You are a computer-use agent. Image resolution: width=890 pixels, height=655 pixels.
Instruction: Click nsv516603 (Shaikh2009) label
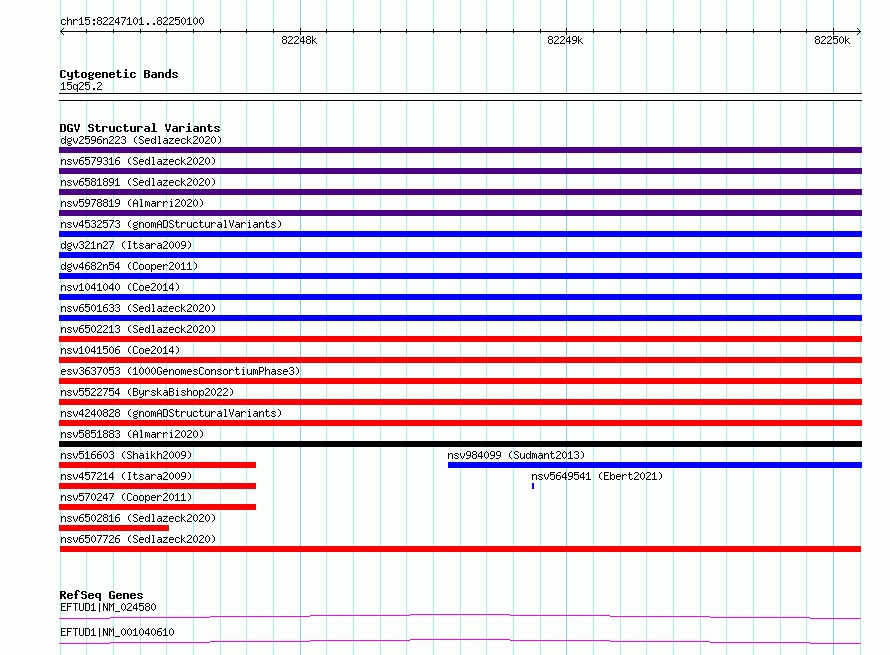[126, 455]
